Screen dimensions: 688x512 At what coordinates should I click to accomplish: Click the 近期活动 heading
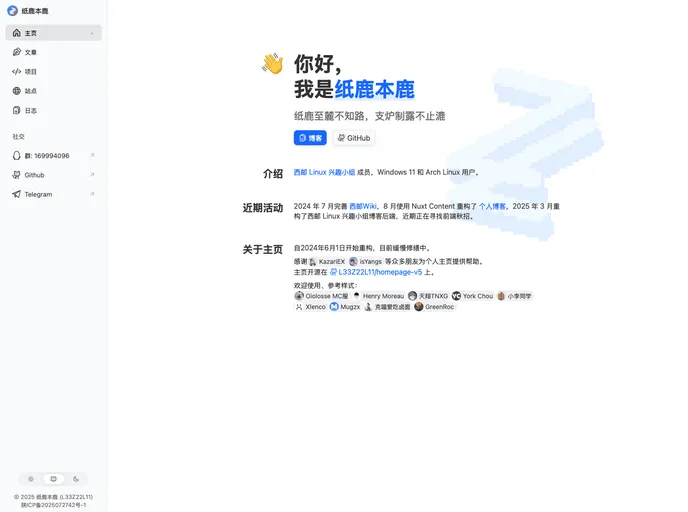263,208
